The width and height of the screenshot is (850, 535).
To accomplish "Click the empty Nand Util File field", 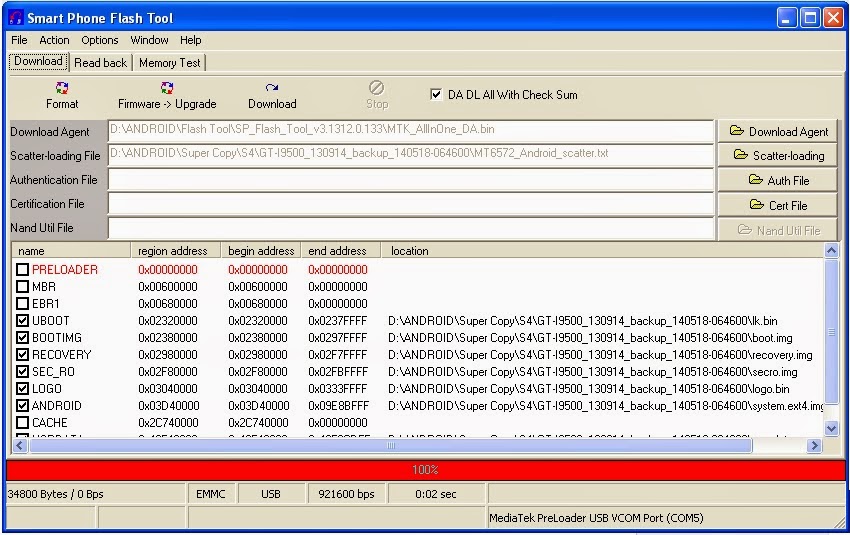I will pos(411,228).
